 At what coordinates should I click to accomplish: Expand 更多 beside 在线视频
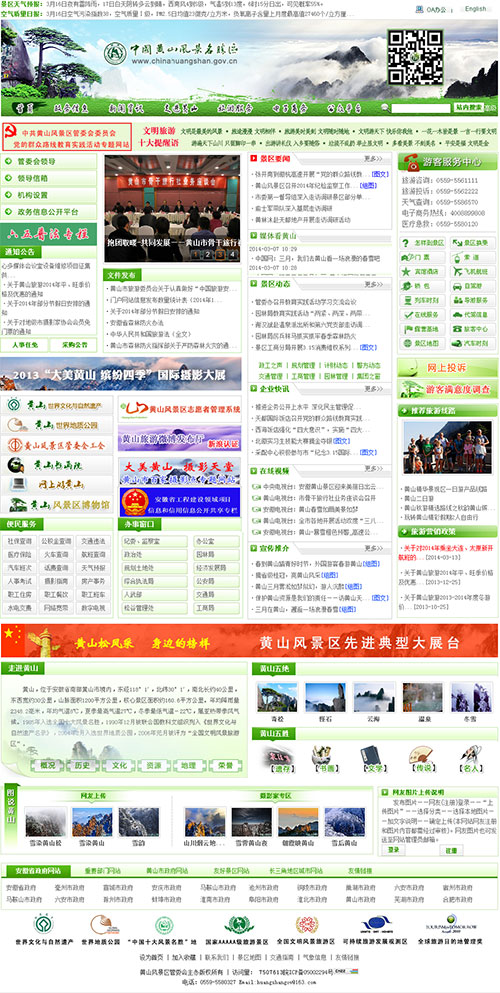point(373,470)
